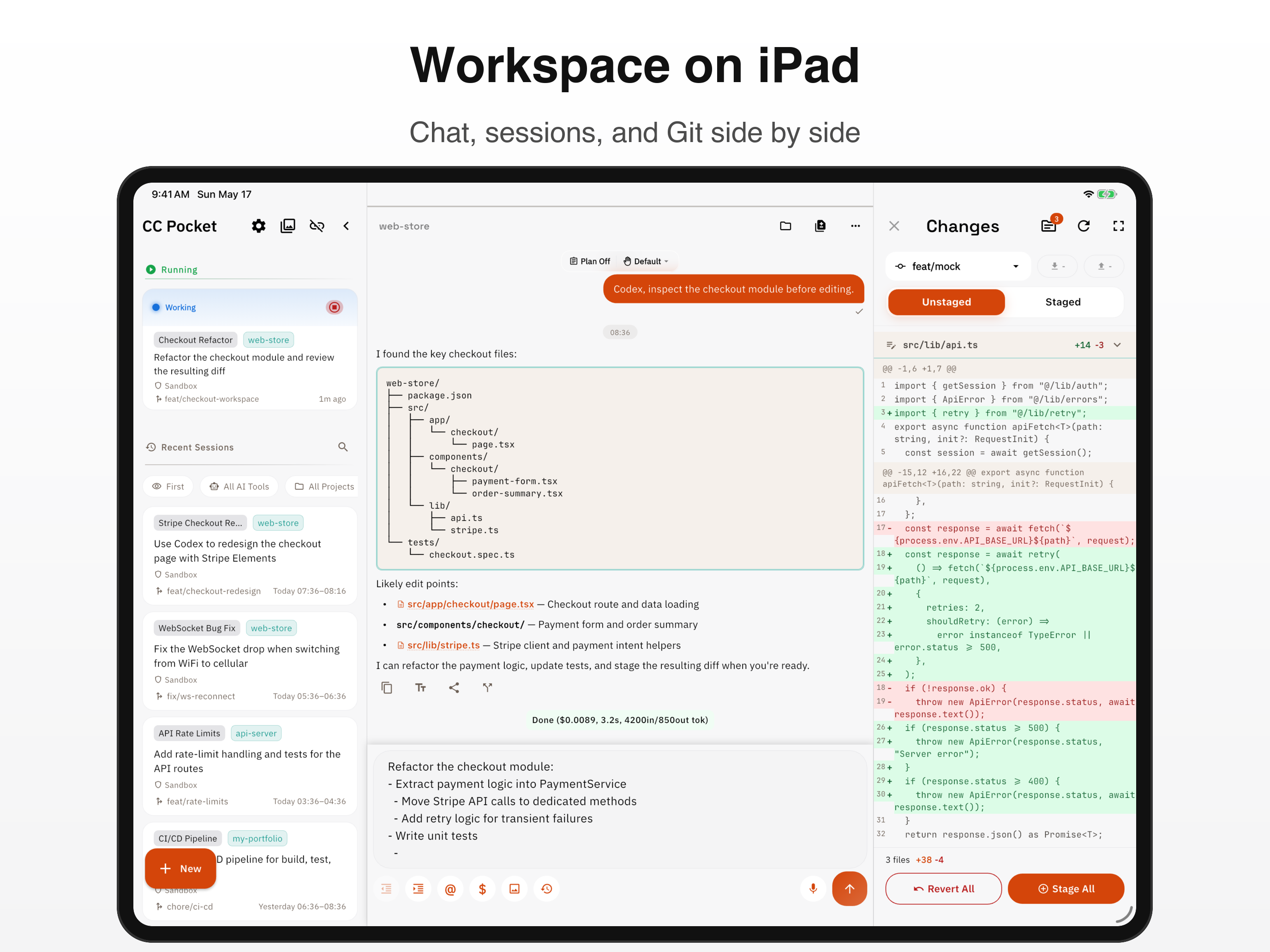Click the feat/checkout-redesign branch label
Screen dimensions: 1270x952
pyautogui.click(x=214, y=591)
